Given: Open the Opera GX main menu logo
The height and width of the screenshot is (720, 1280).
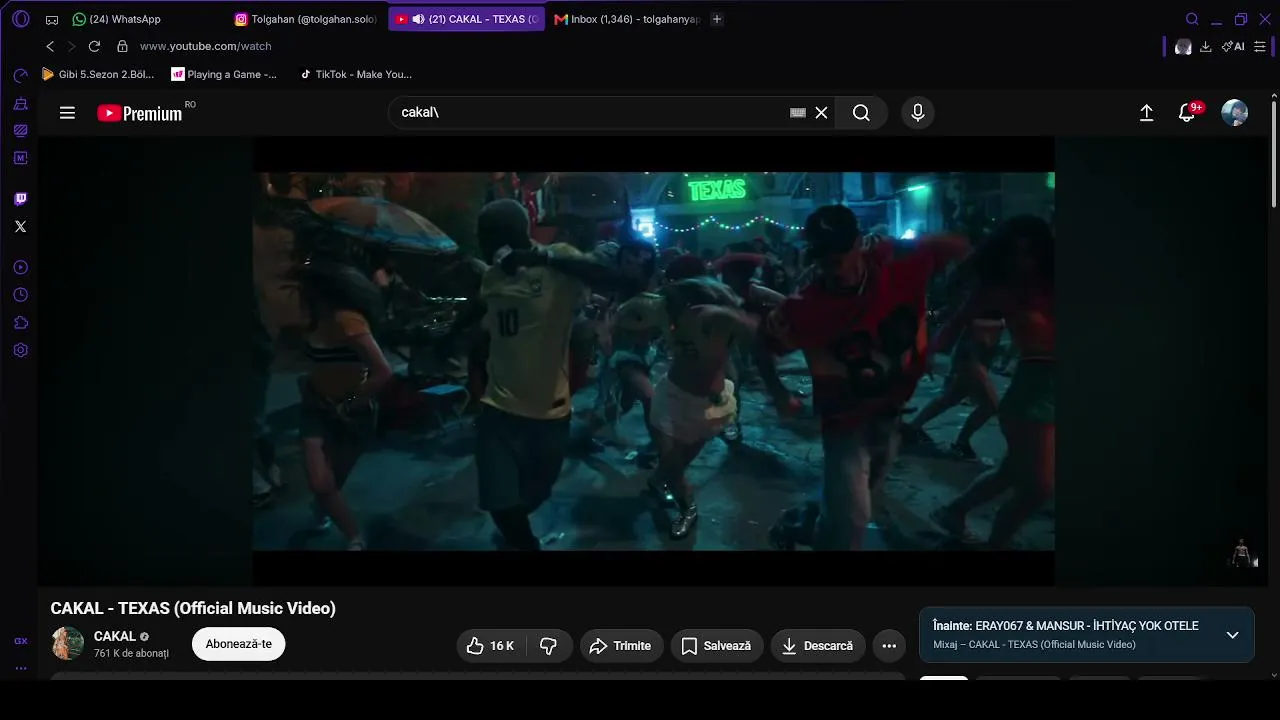Looking at the screenshot, I should (x=21, y=19).
